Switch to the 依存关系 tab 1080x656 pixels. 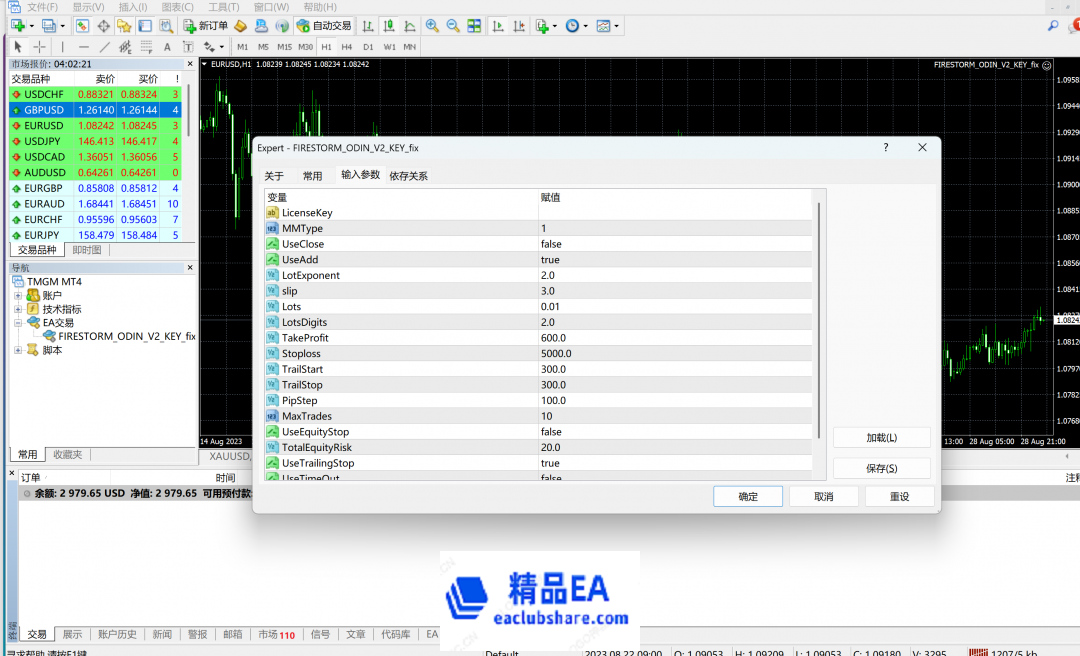[408, 176]
